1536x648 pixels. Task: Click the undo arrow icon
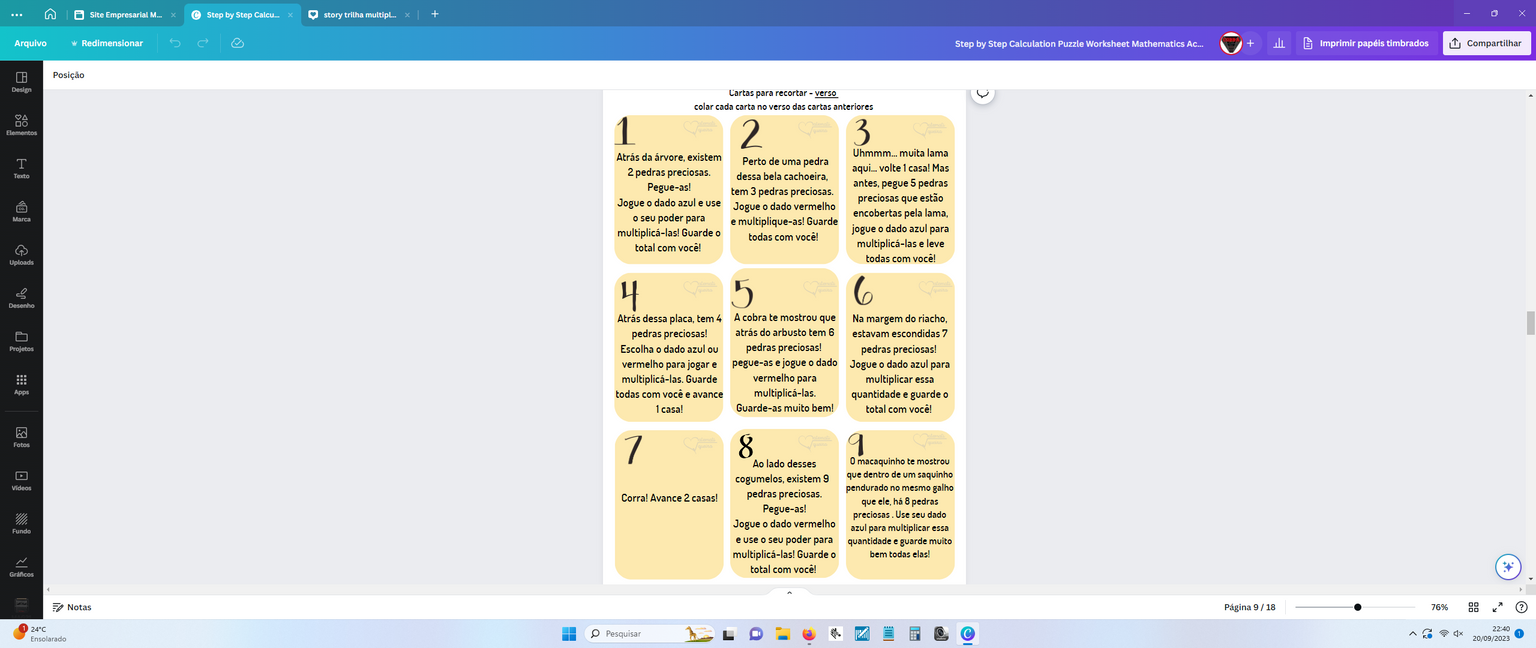click(175, 43)
